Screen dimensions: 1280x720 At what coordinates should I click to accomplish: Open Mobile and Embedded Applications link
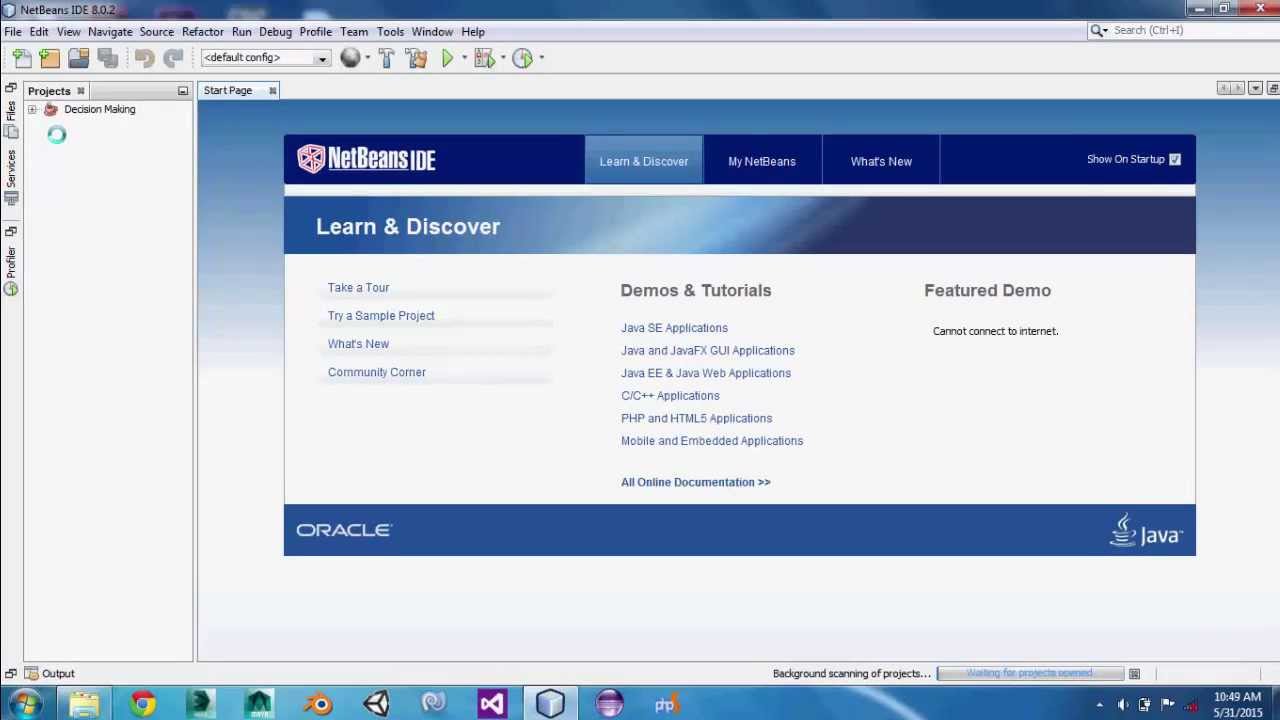tap(712, 441)
